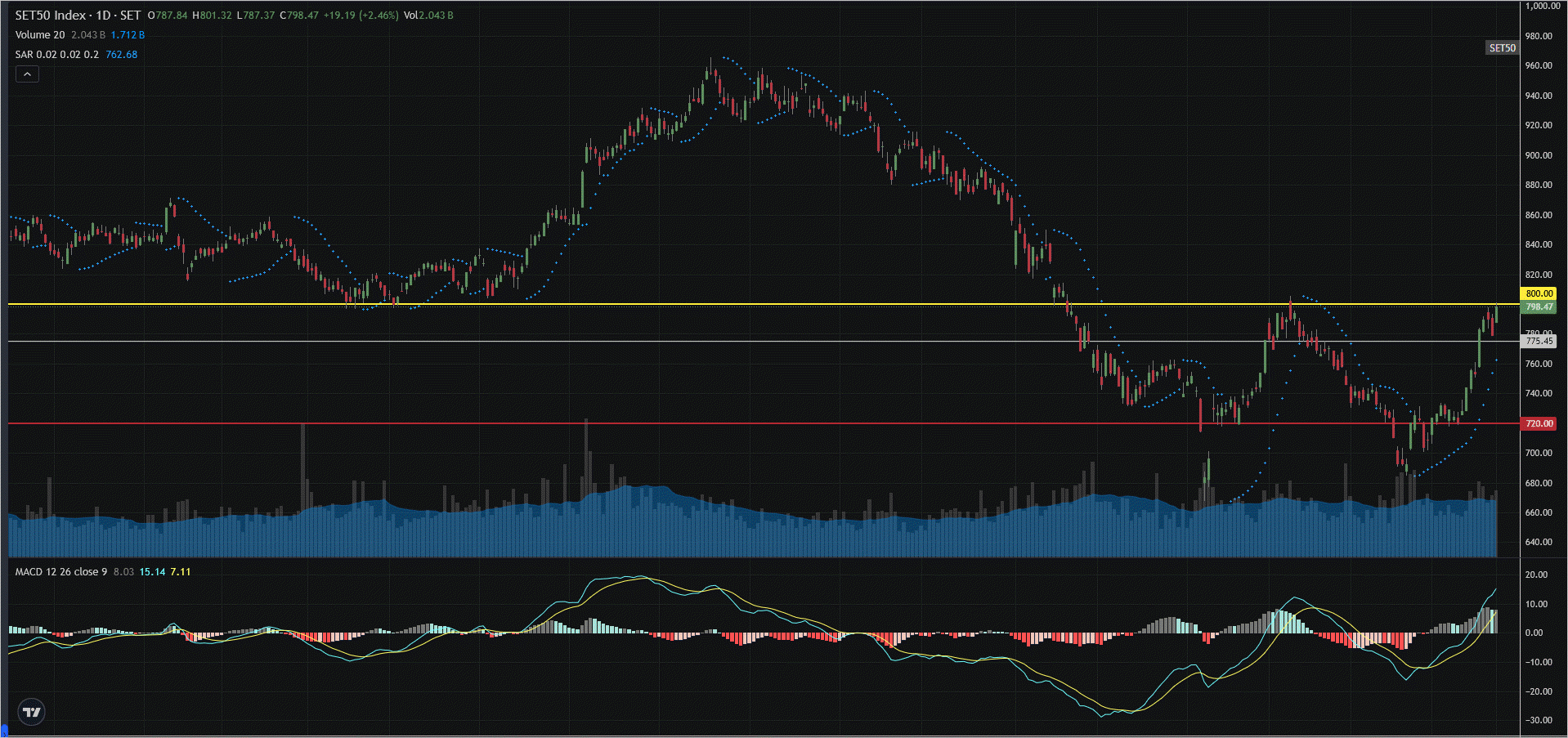Collapse the indicator legend with the chevron button
The height and width of the screenshot is (738, 1568).
click(x=27, y=74)
